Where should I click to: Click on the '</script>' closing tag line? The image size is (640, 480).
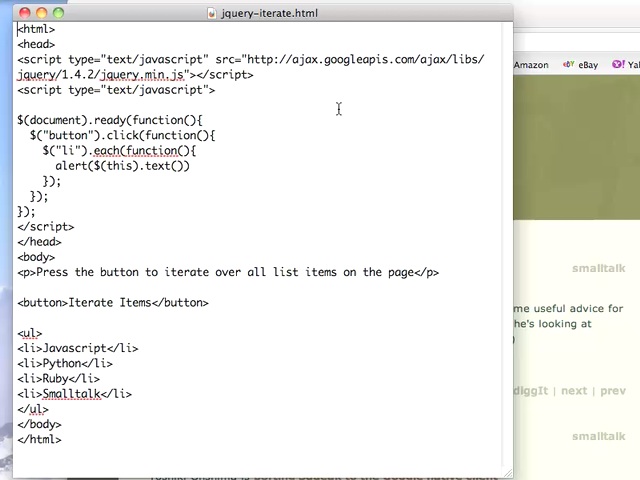coord(46,227)
